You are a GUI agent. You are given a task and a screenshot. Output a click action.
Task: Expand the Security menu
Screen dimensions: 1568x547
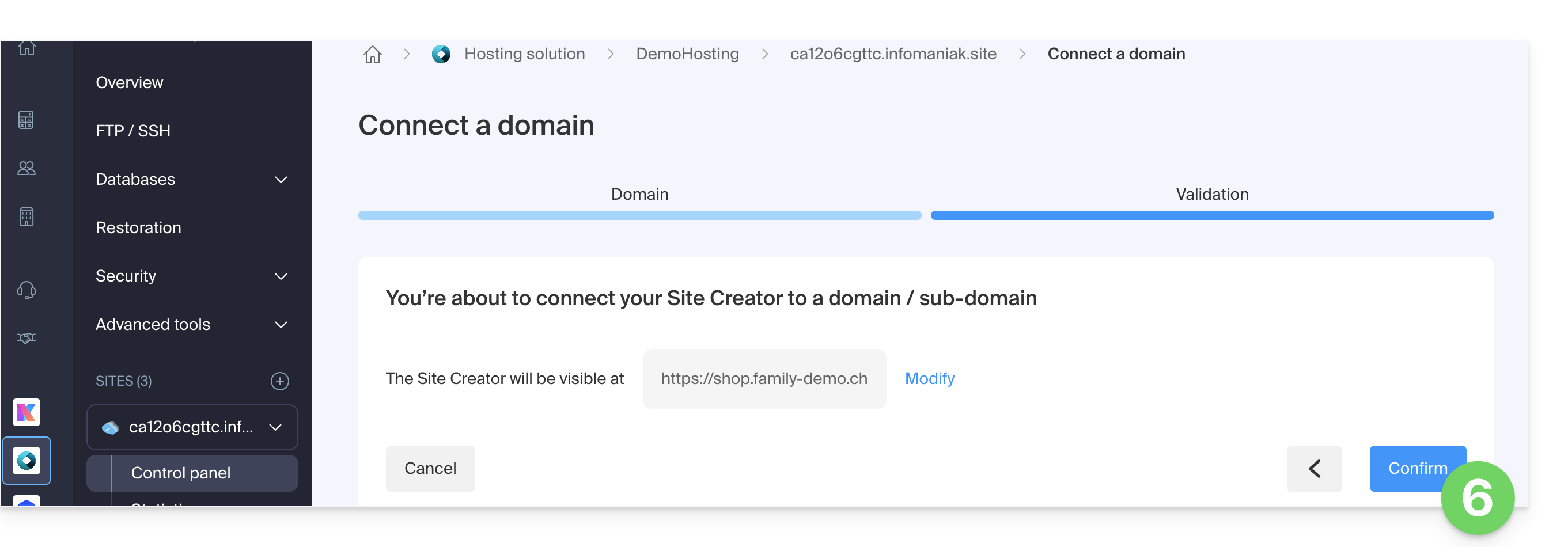(281, 276)
